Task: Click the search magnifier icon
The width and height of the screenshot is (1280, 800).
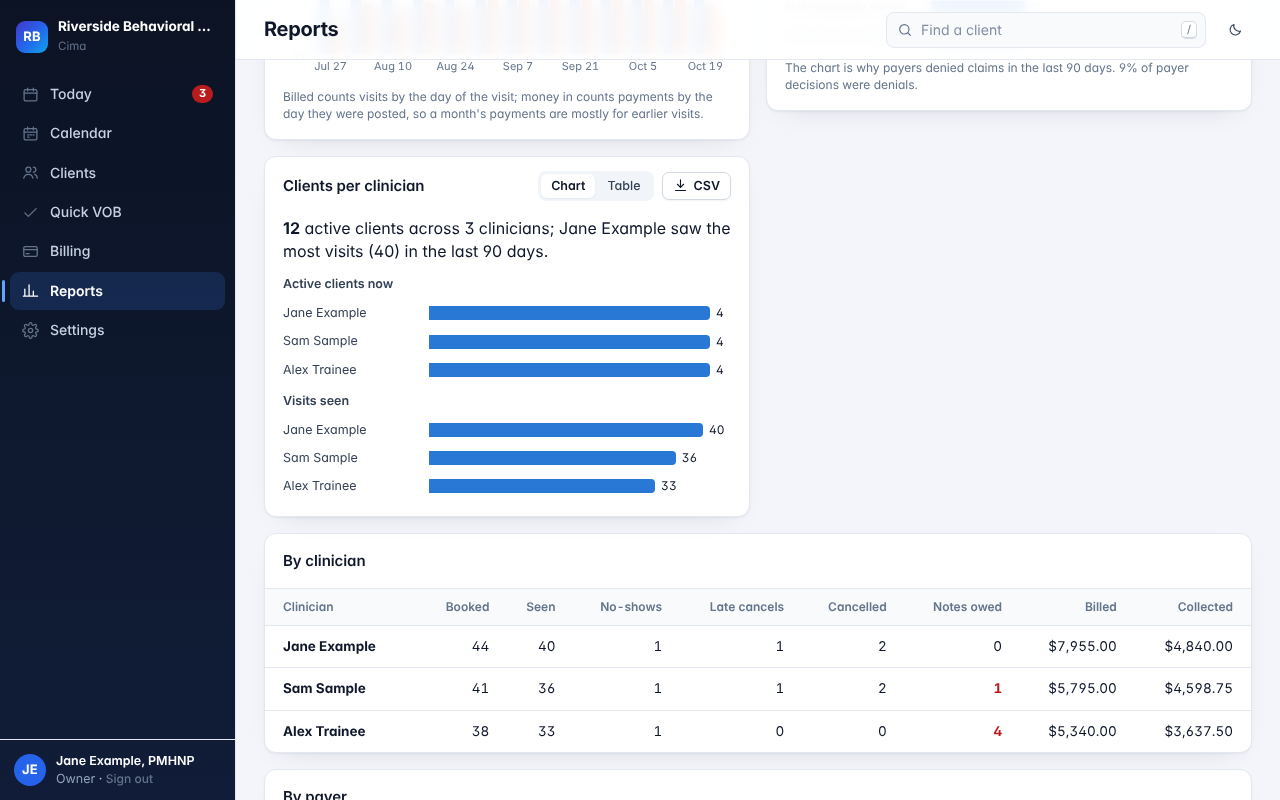Action: point(904,30)
